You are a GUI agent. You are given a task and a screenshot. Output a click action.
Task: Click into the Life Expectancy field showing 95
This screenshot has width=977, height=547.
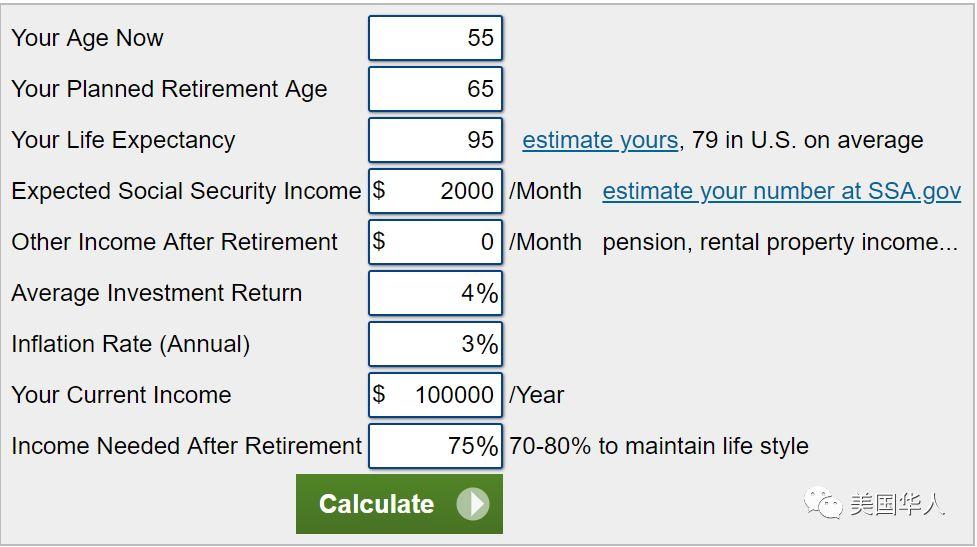[435, 140]
